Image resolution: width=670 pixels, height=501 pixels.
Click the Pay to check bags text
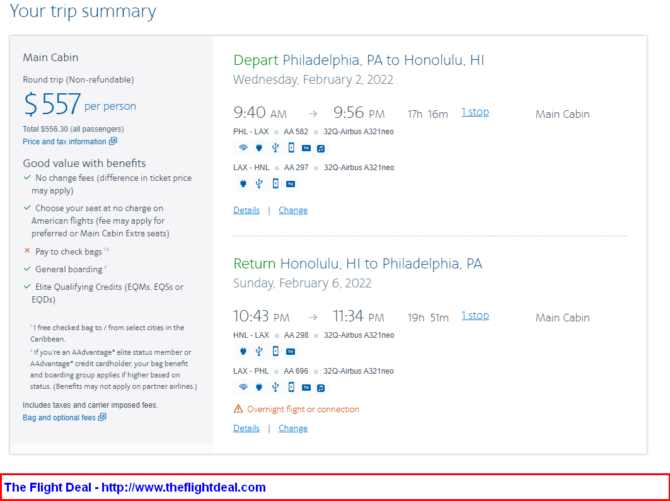[68, 252]
